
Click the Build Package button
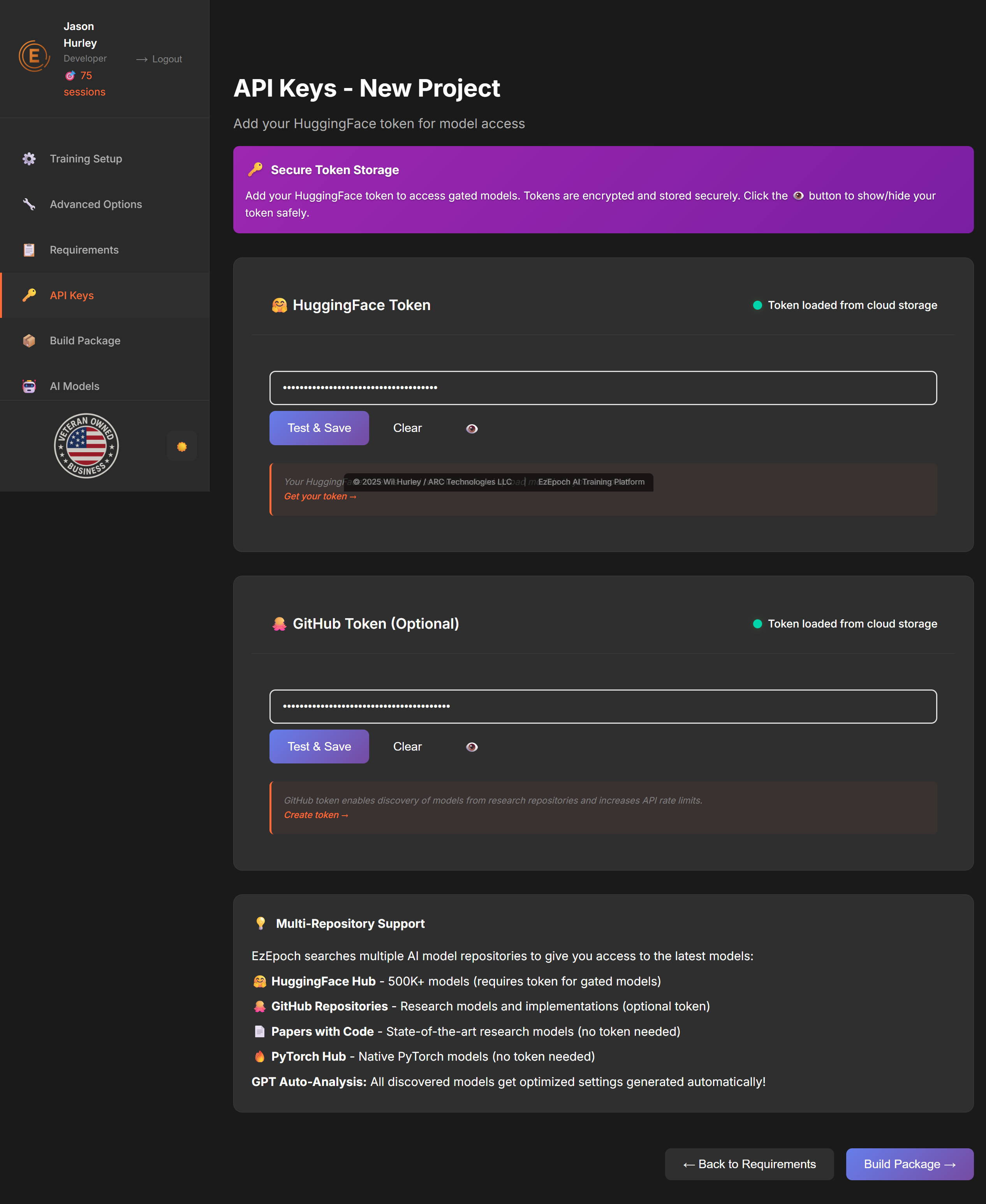[x=909, y=1164]
